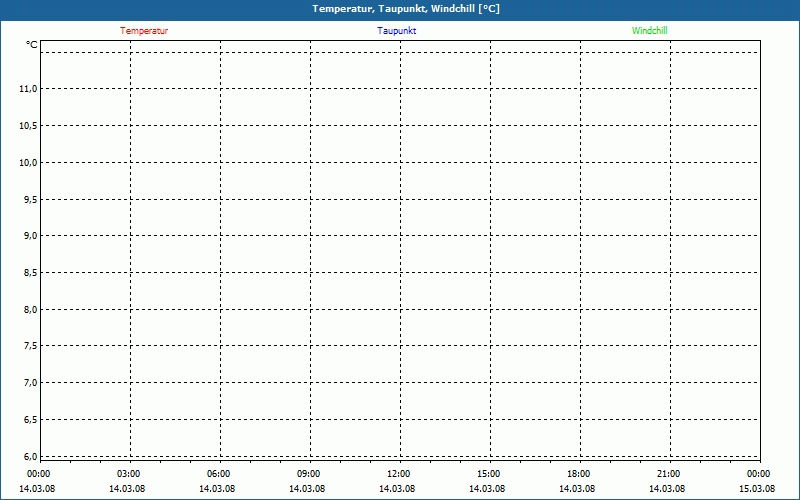Click the green Windchill legend label

coord(649,31)
